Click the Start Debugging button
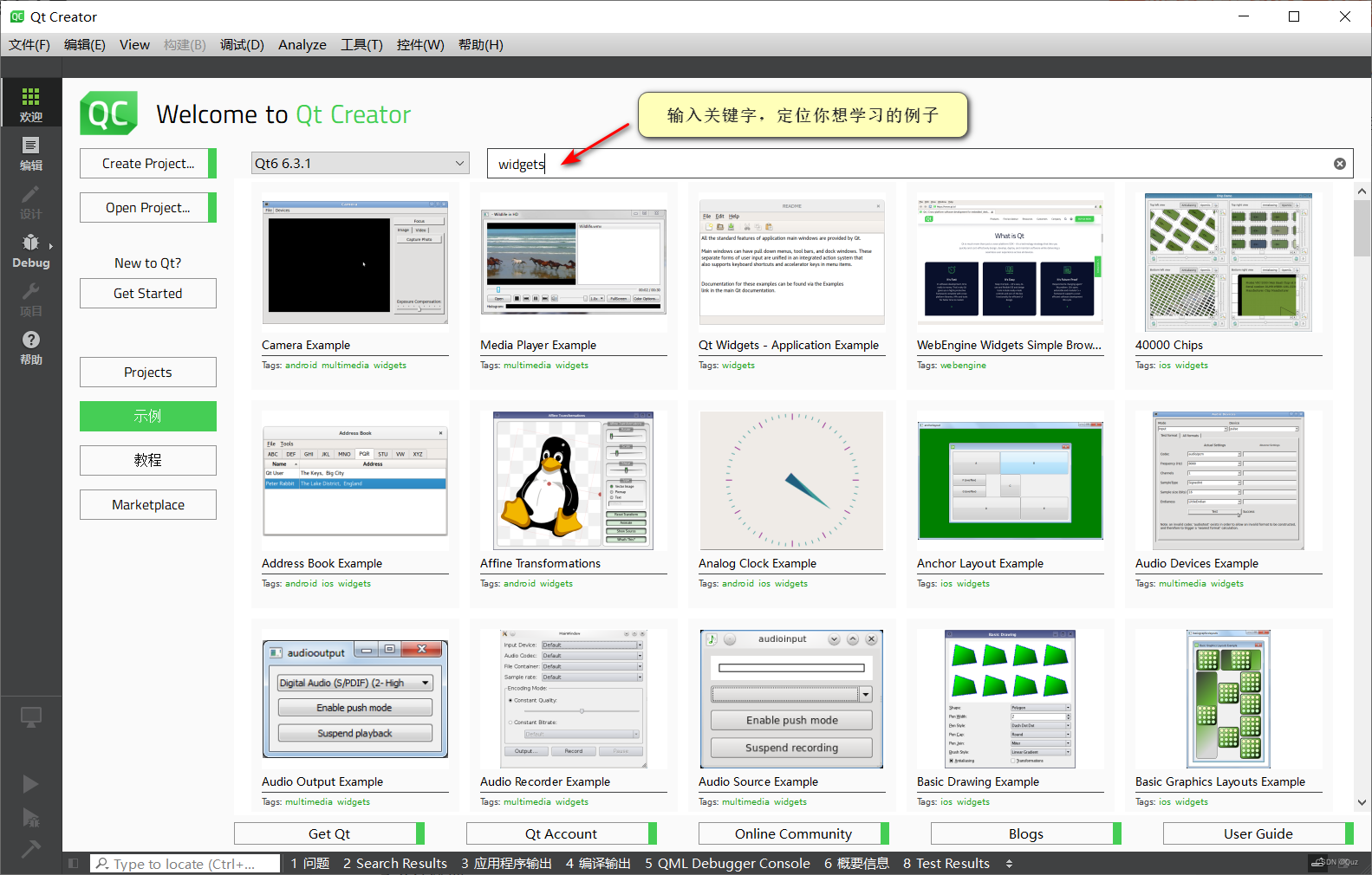 [30, 817]
